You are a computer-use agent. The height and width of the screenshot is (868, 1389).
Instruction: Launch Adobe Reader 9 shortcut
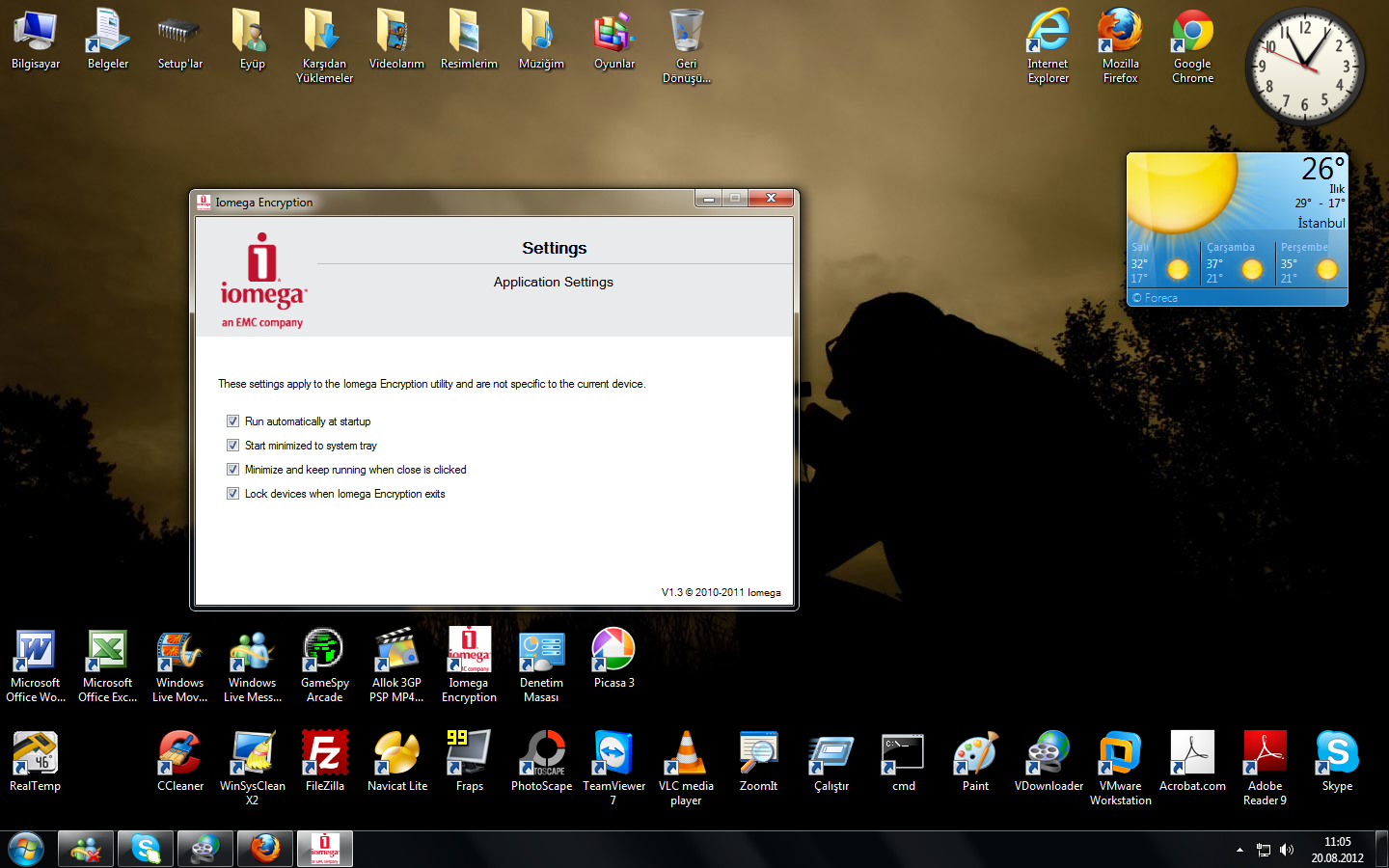[x=1265, y=769]
